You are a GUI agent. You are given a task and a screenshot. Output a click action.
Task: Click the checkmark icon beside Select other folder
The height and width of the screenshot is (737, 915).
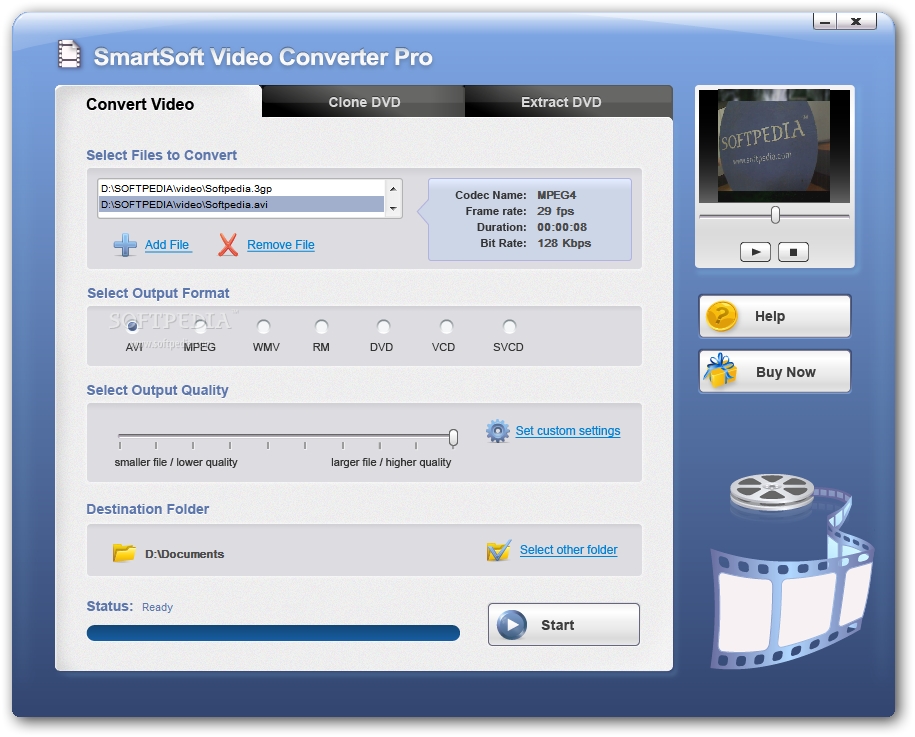point(499,550)
